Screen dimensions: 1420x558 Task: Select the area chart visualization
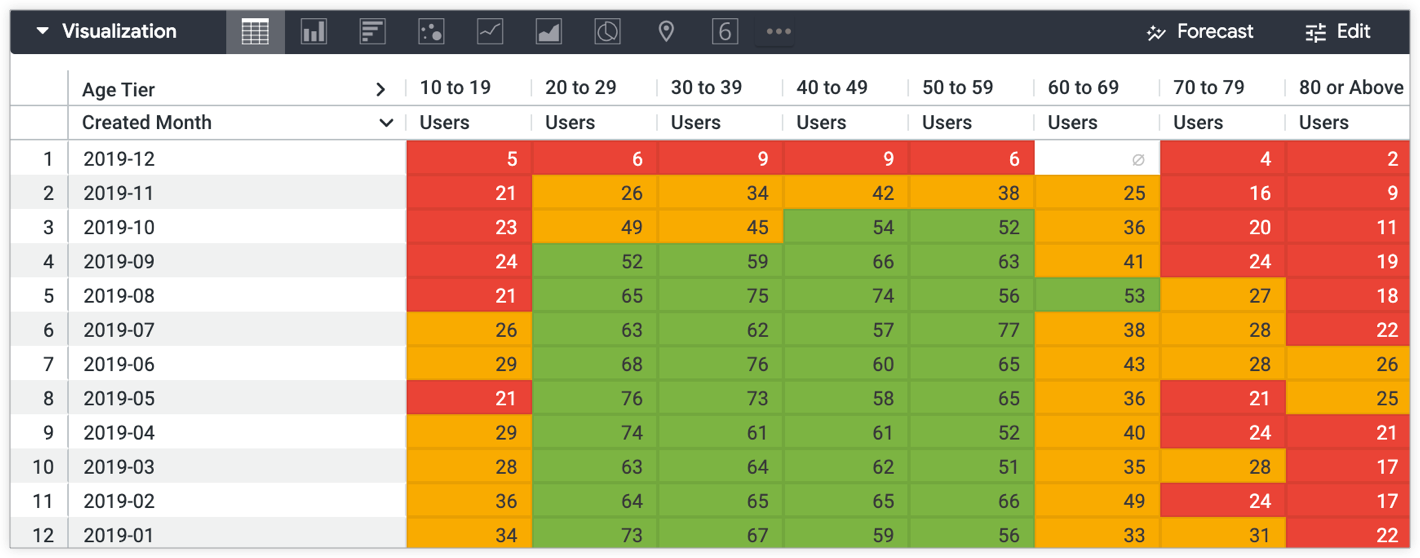click(x=549, y=32)
